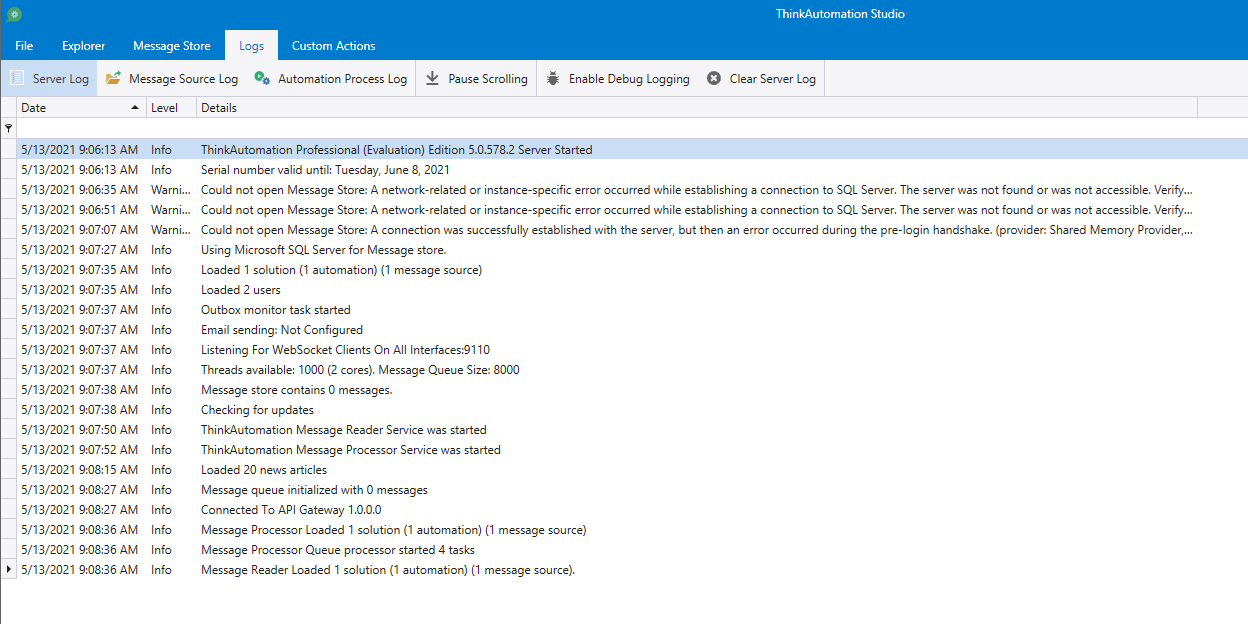Click the filter funnel icon in filter row
This screenshot has width=1248, height=624.
(9, 128)
